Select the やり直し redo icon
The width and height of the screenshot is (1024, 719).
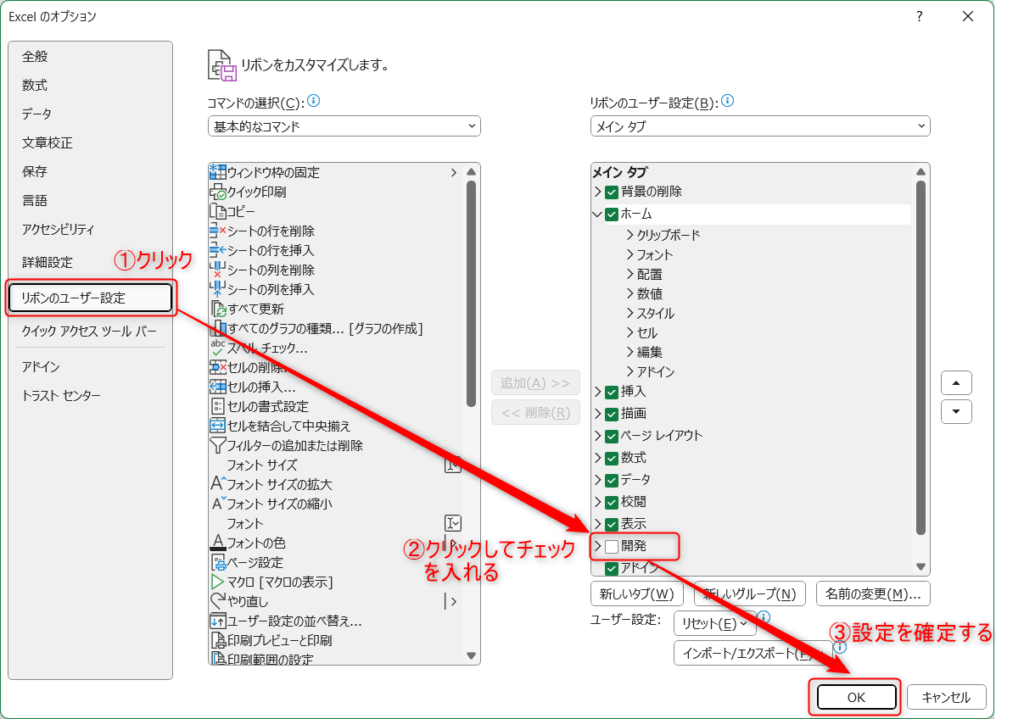pyautogui.click(x=218, y=601)
